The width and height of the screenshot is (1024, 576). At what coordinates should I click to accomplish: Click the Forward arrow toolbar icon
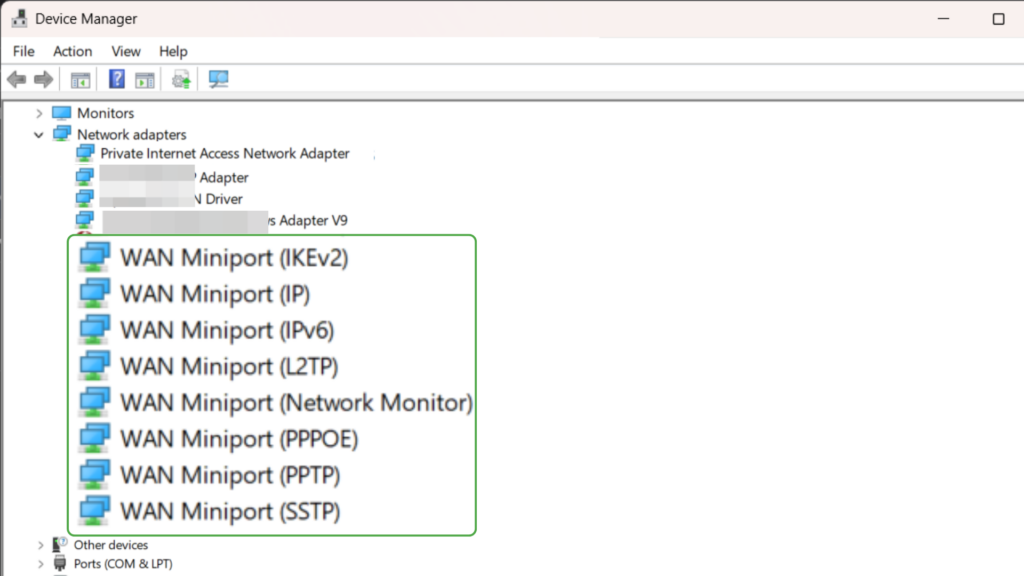[44, 80]
